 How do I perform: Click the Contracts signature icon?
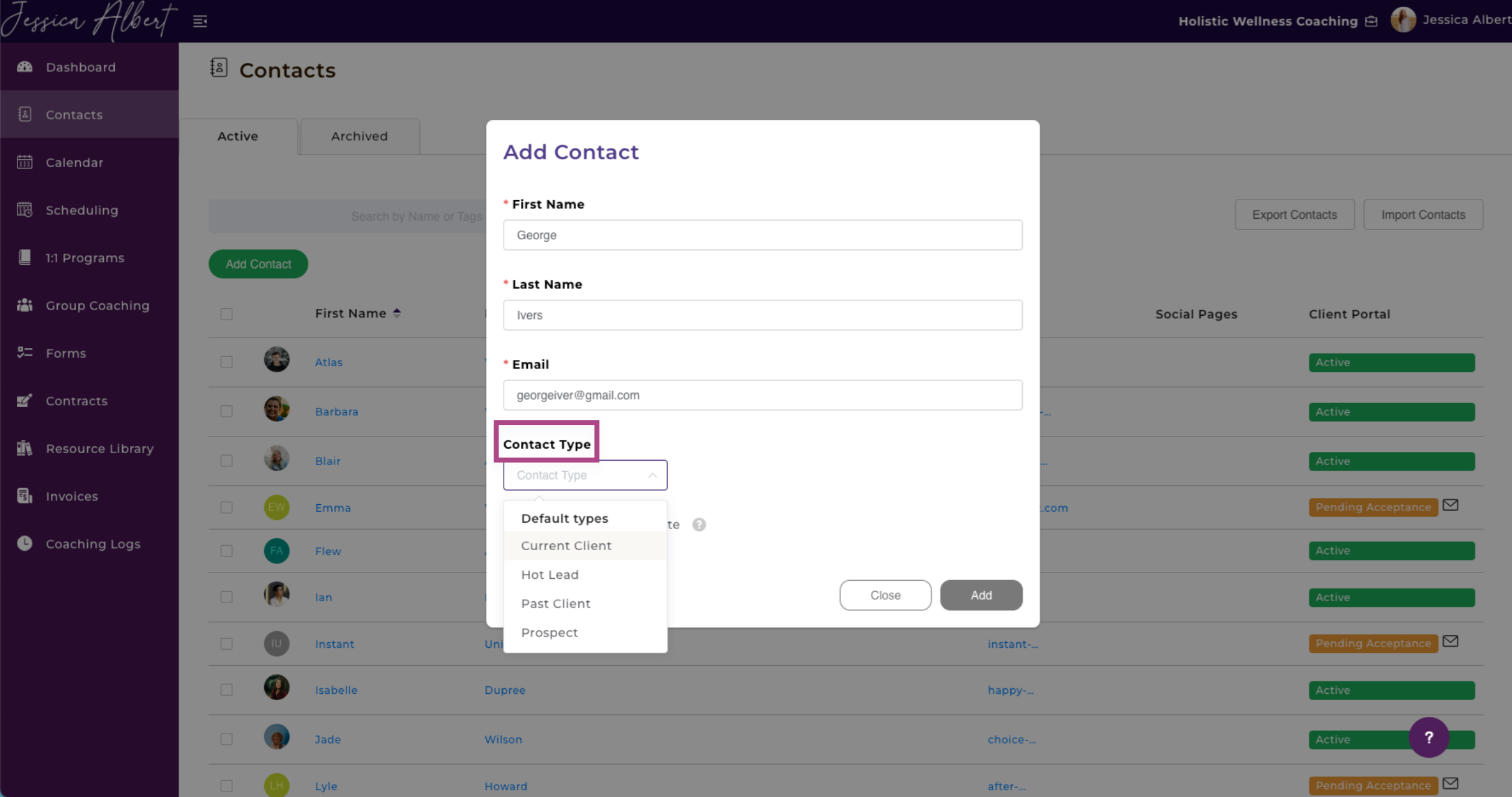tap(25, 401)
